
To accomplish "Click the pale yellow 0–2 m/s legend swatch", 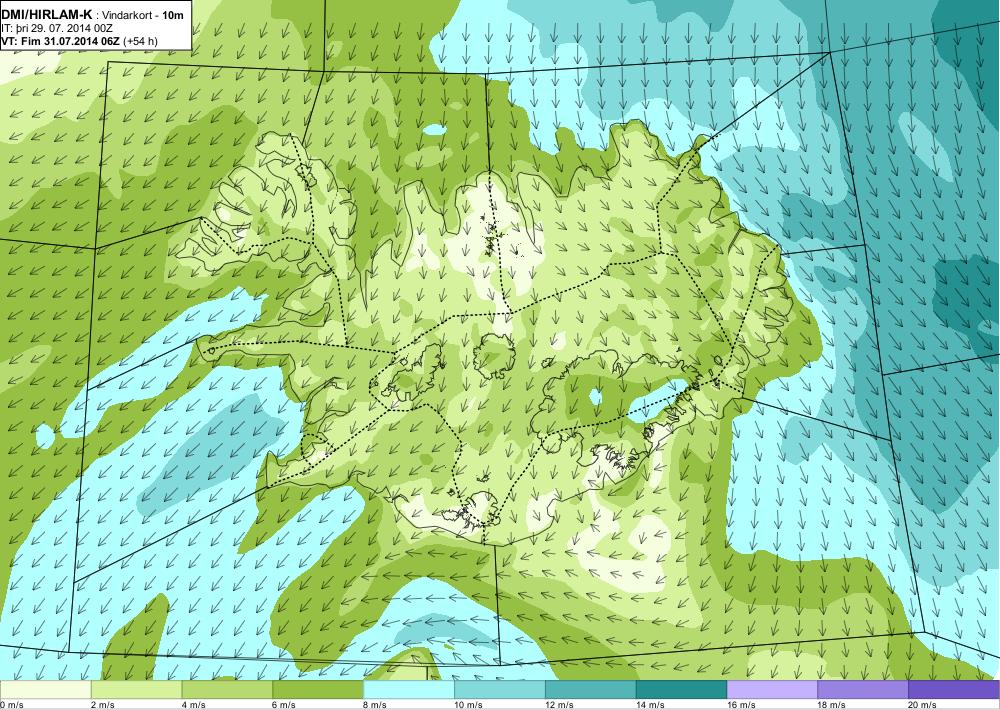I will pos(46,690).
